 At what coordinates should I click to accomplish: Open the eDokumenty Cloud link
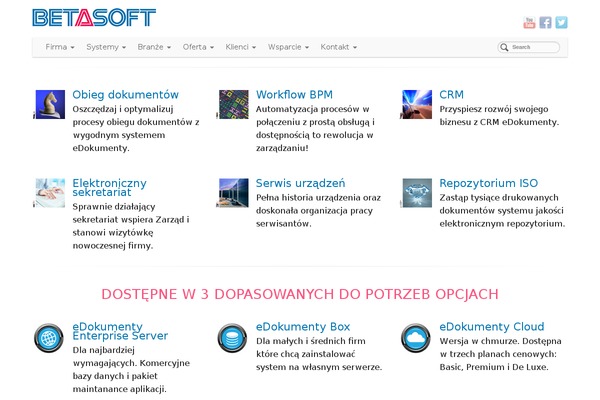click(x=492, y=327)
